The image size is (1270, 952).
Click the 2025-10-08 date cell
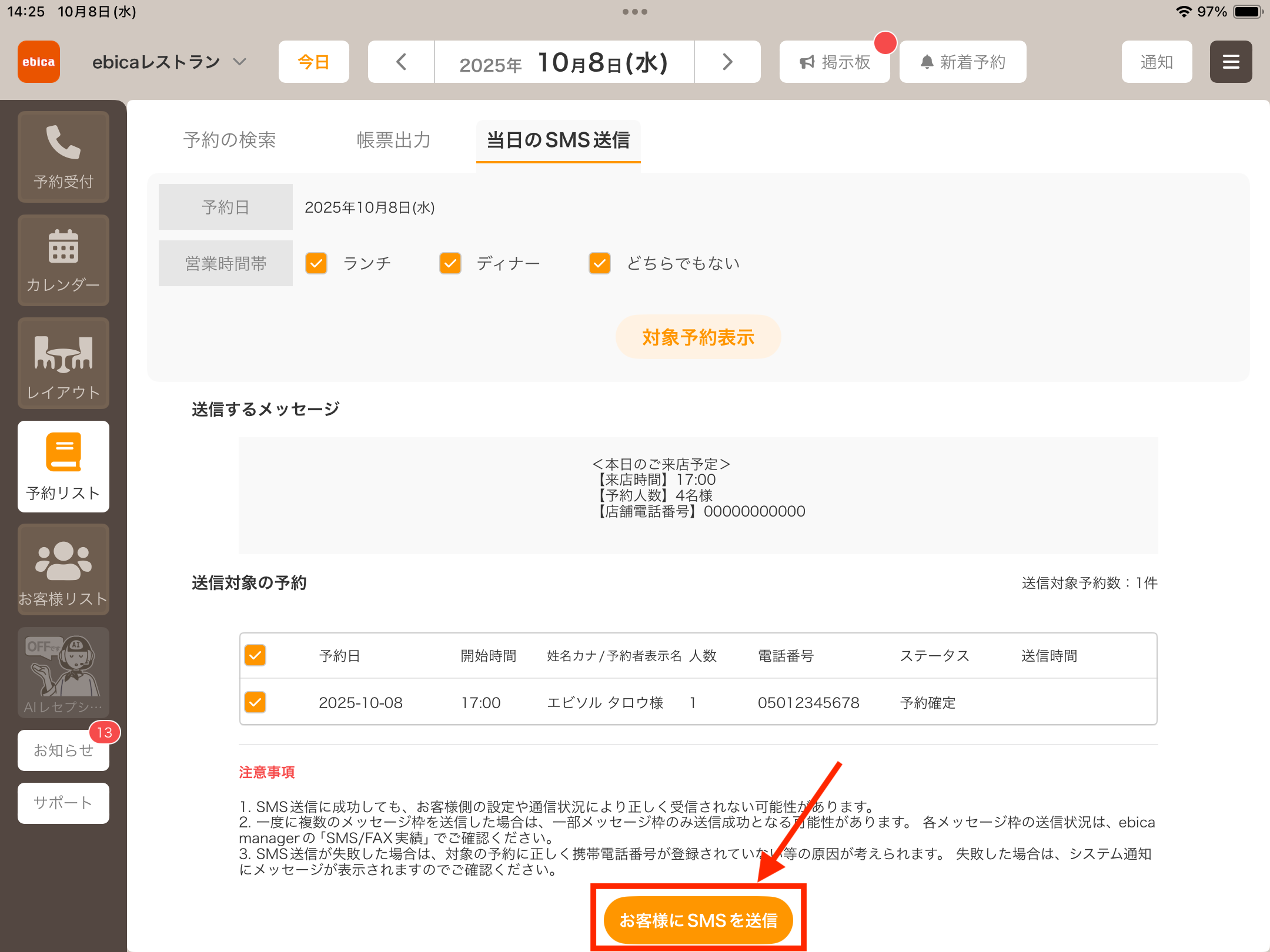360,703
